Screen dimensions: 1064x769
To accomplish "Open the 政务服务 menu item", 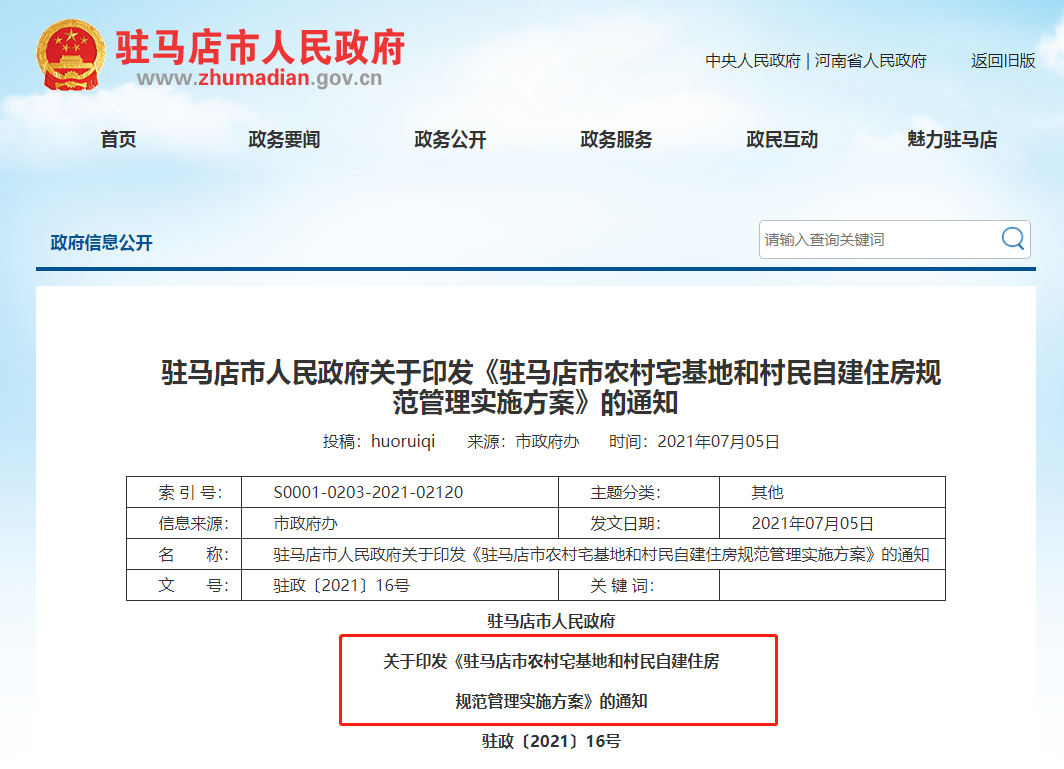I will pyautogui.click(x=616, y=140).
